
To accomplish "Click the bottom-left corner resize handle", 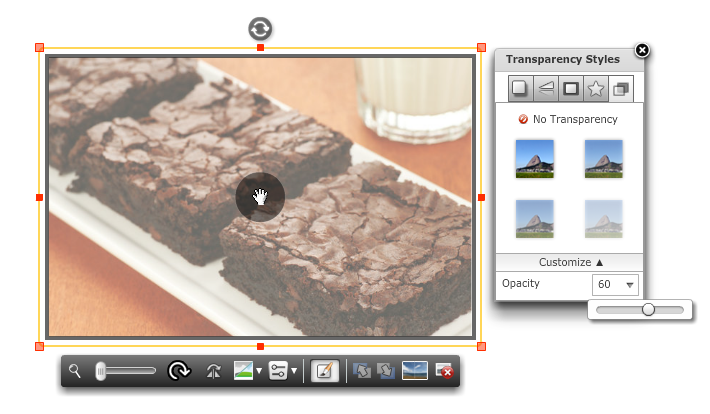I will (39, 347).
